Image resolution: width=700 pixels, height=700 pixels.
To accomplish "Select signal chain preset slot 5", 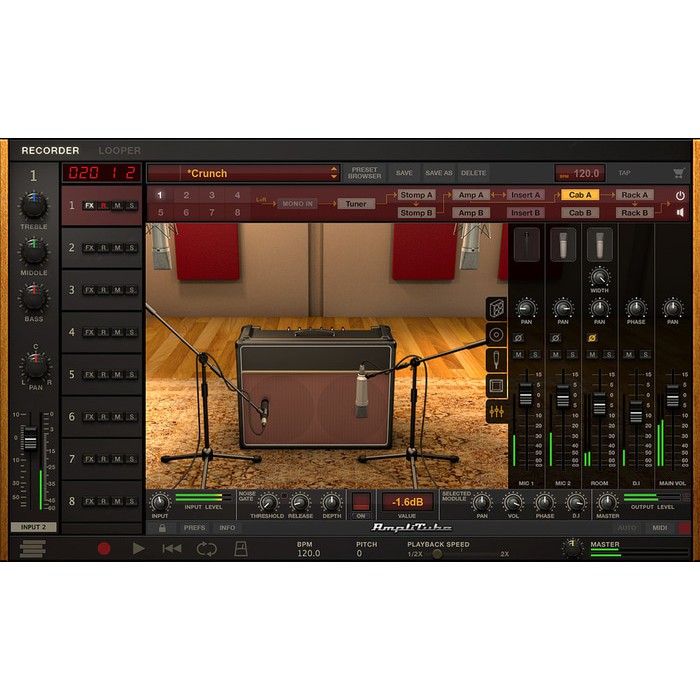I will (161, 213).
